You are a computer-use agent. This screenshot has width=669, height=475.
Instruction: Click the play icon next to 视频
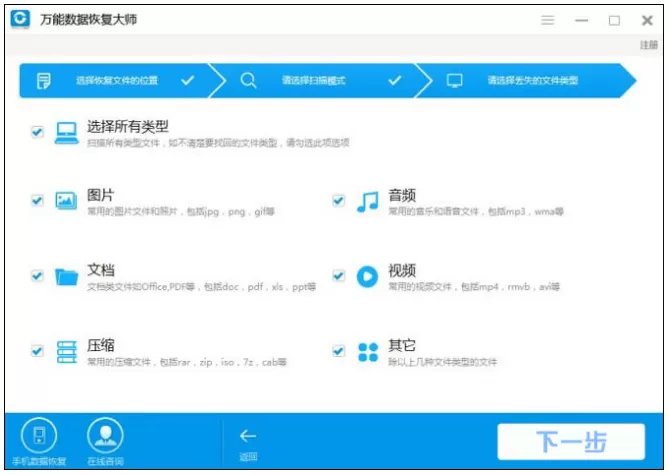click(367, 277)
